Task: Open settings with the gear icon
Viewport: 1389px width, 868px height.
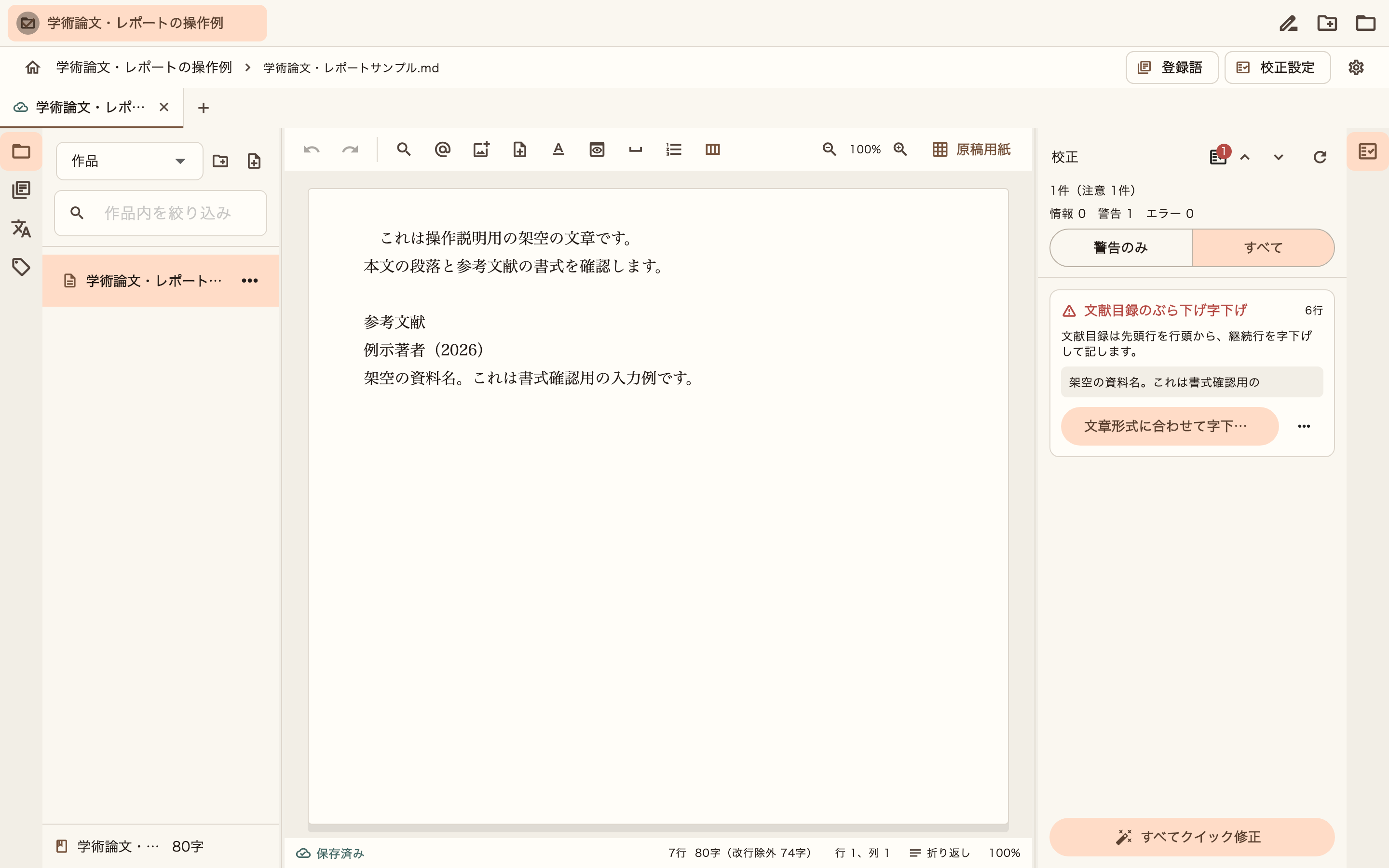Action: point(1356,67)
